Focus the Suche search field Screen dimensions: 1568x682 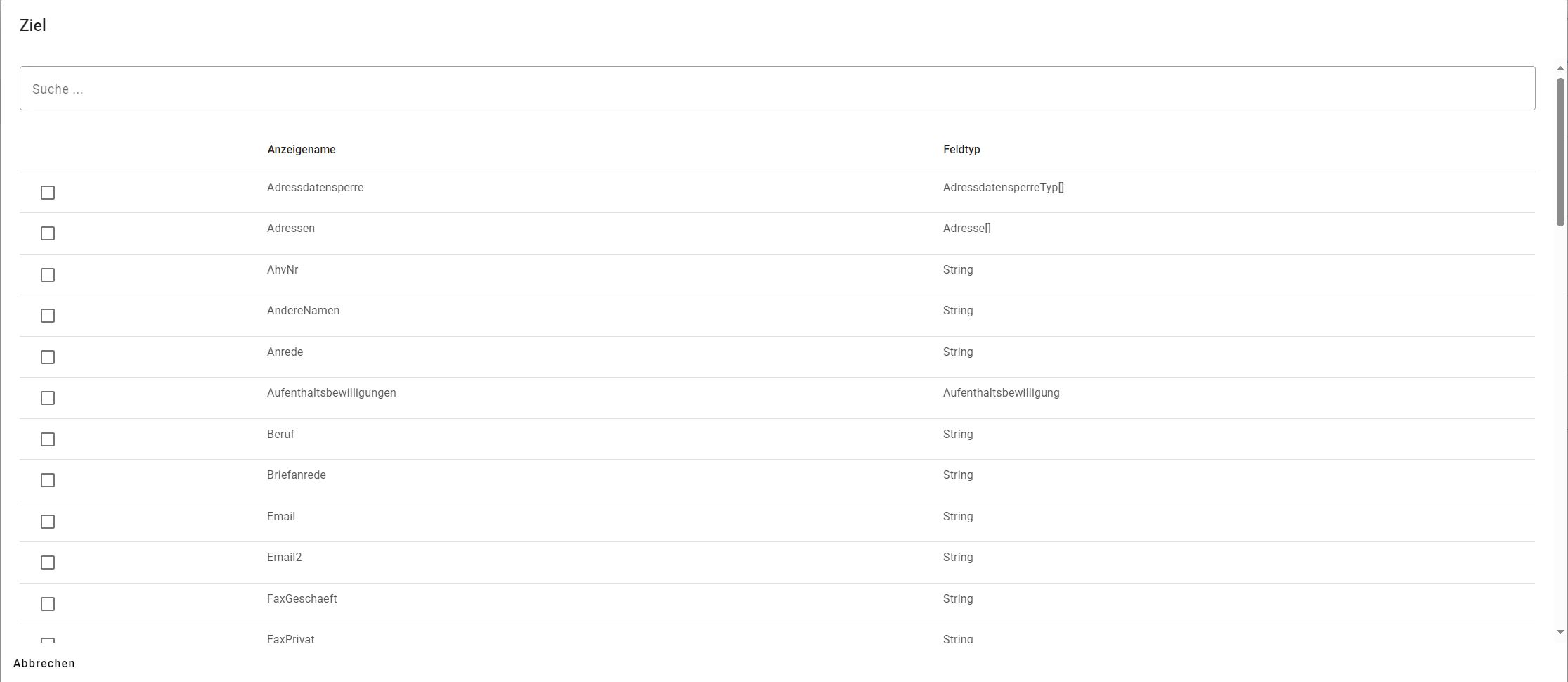pos(777,89)
